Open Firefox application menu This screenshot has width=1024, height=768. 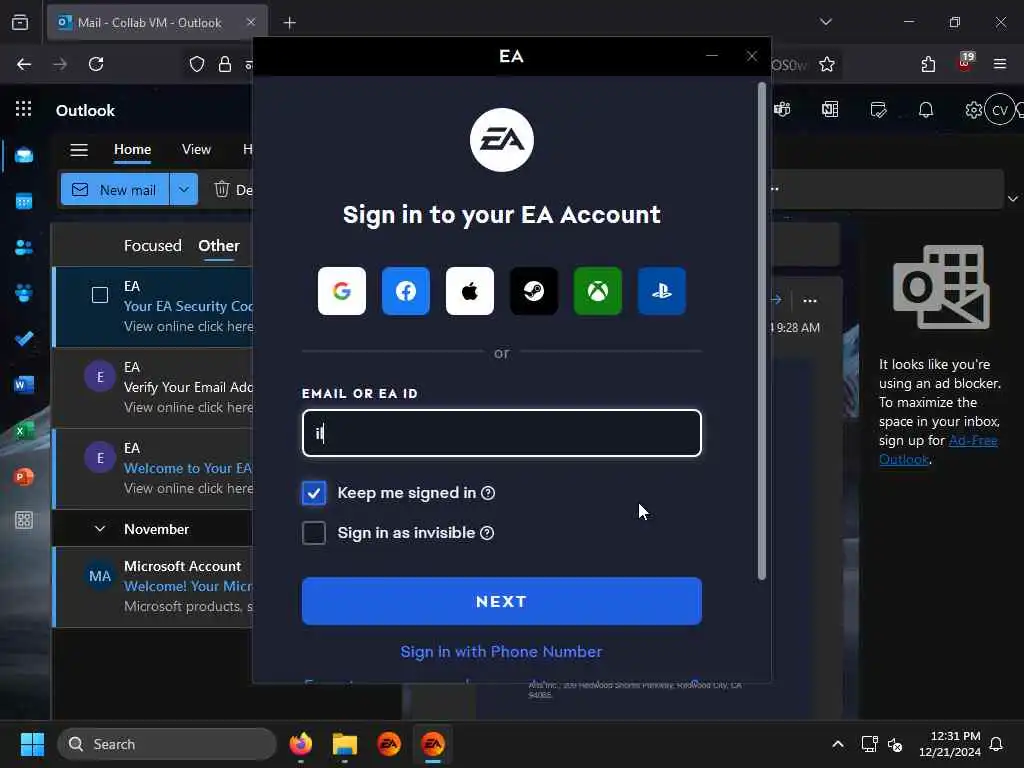[1000, 64]
